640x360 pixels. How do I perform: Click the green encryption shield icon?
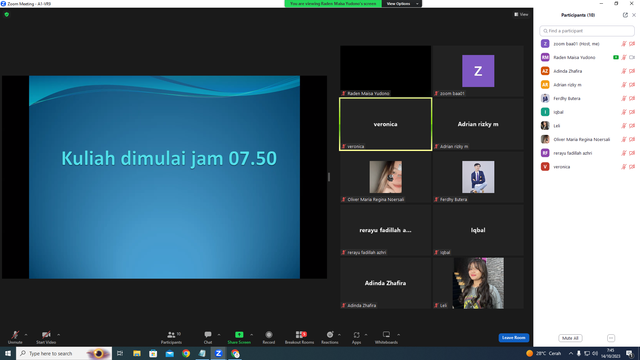(x=7, y=14)
